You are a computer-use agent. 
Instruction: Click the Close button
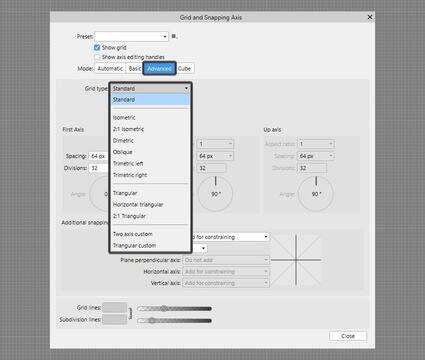pyautogui.click(x=348, y=336)
